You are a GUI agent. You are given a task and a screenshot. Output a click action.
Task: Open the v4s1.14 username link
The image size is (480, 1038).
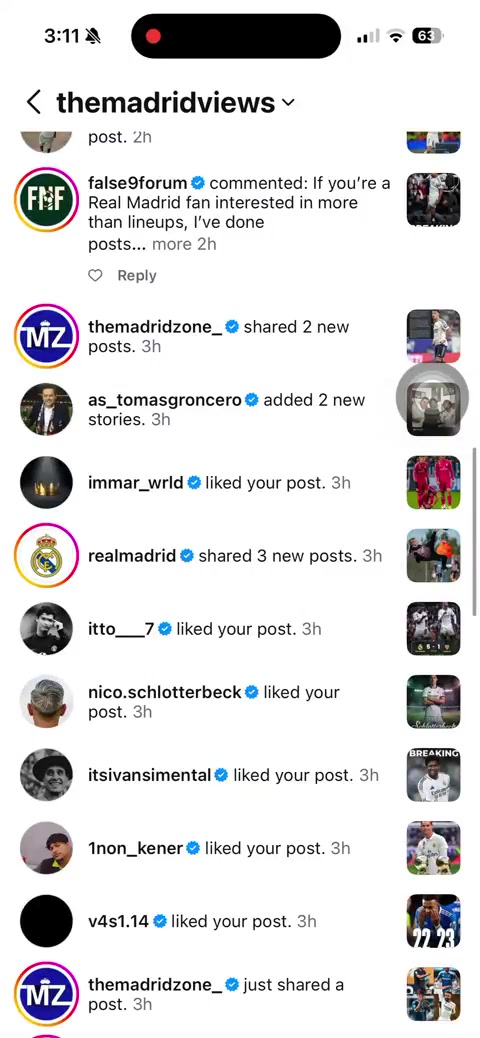[119, 921]
